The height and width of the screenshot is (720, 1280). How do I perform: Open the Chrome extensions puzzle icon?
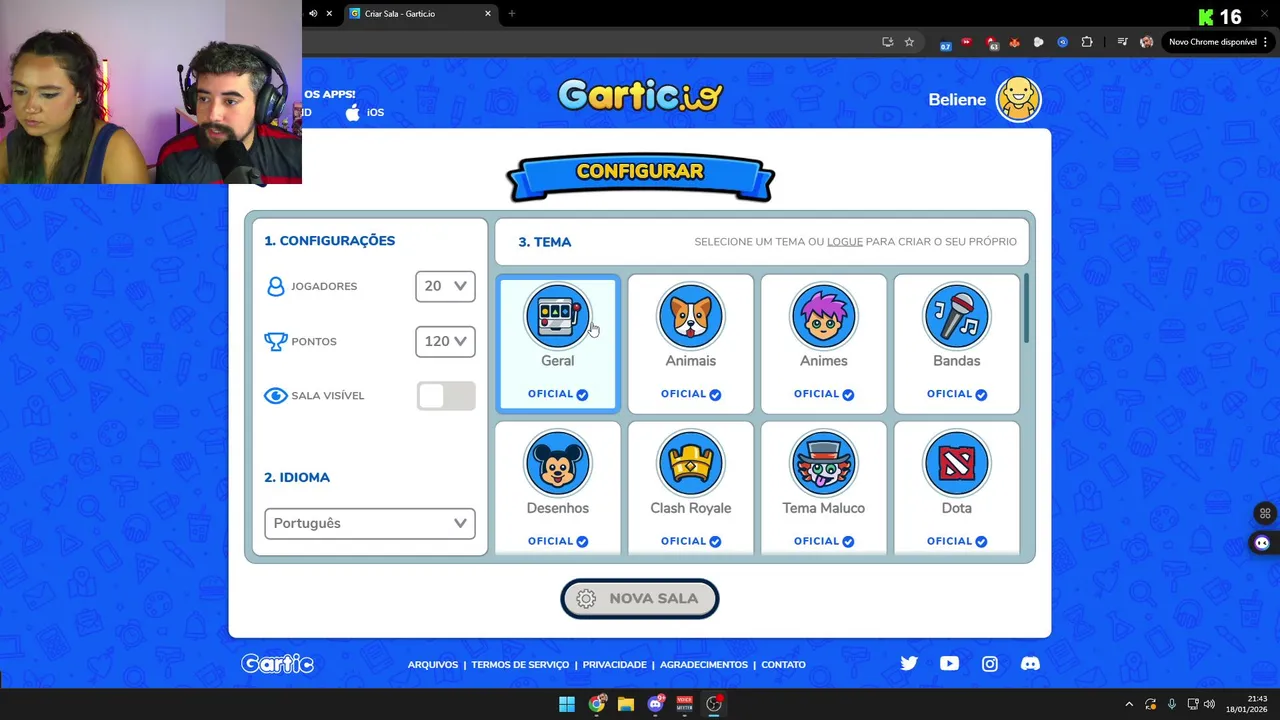click(x=1087, y=42)
